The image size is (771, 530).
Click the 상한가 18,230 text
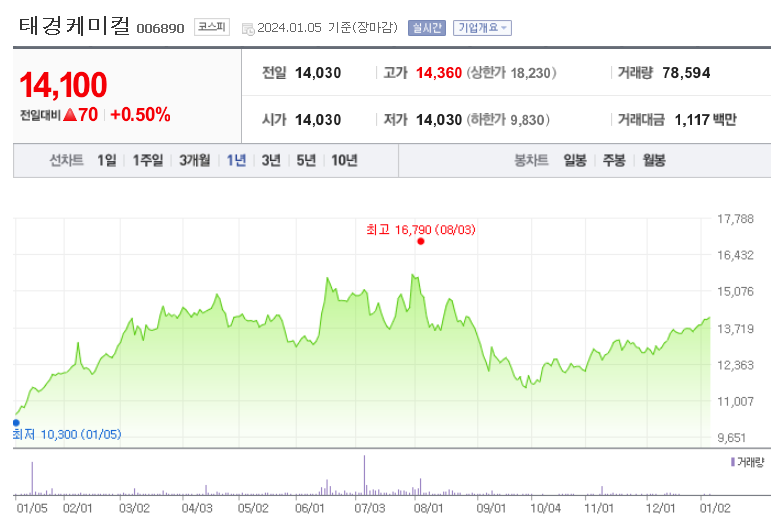[511, 73]
